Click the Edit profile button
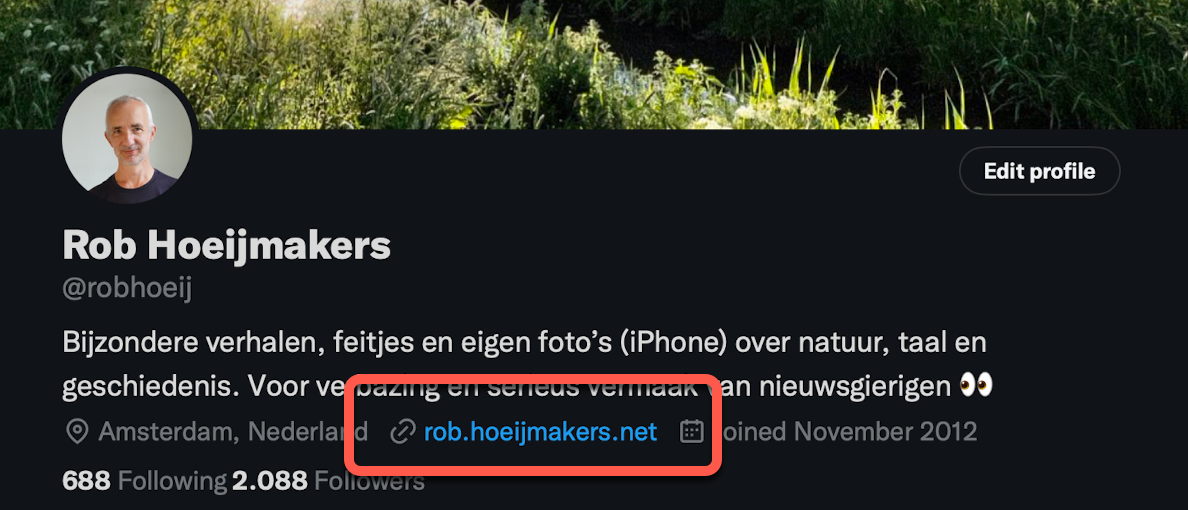 tap(1040, 171)
